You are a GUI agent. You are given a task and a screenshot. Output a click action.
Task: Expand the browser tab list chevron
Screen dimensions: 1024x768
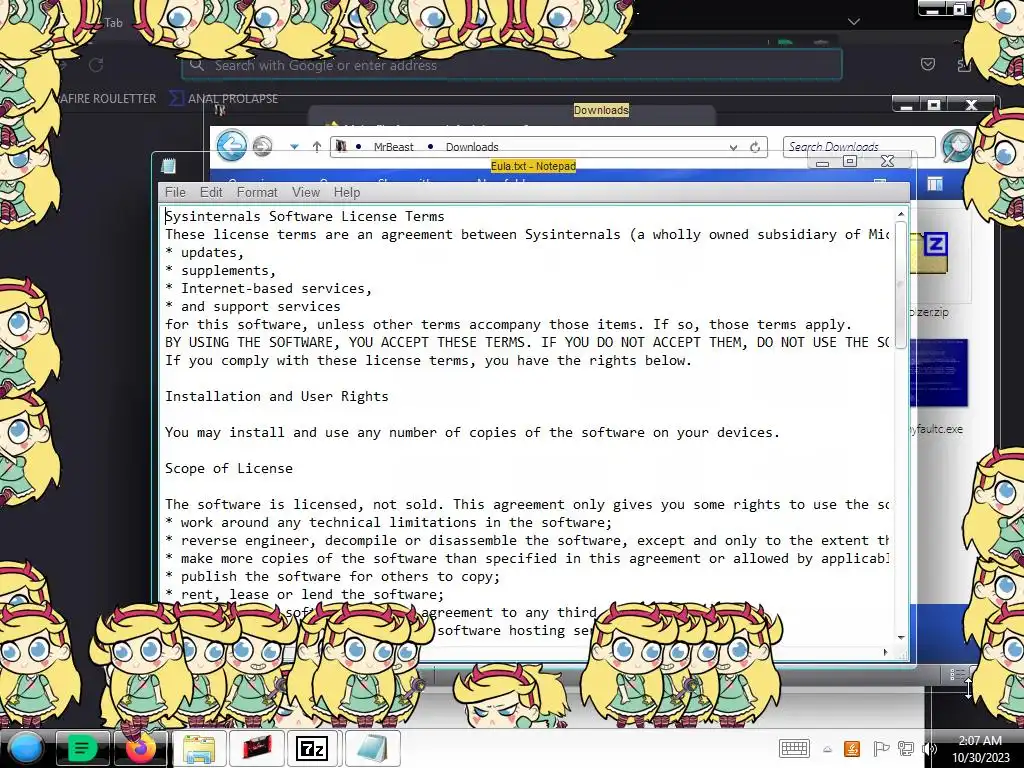click(854, 22)
